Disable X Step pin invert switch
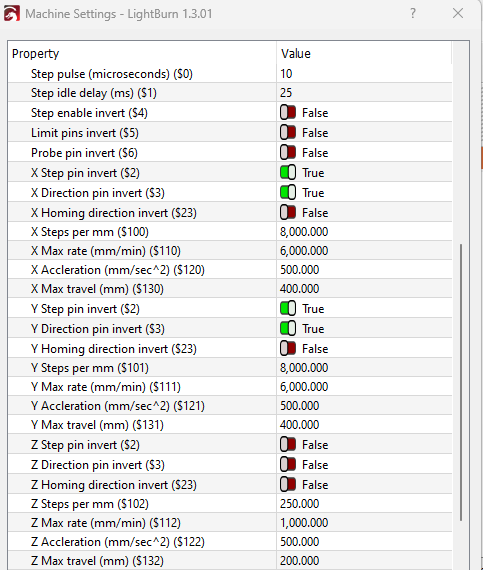This screenshot has height=570, width=483. [x=288, y=172]
